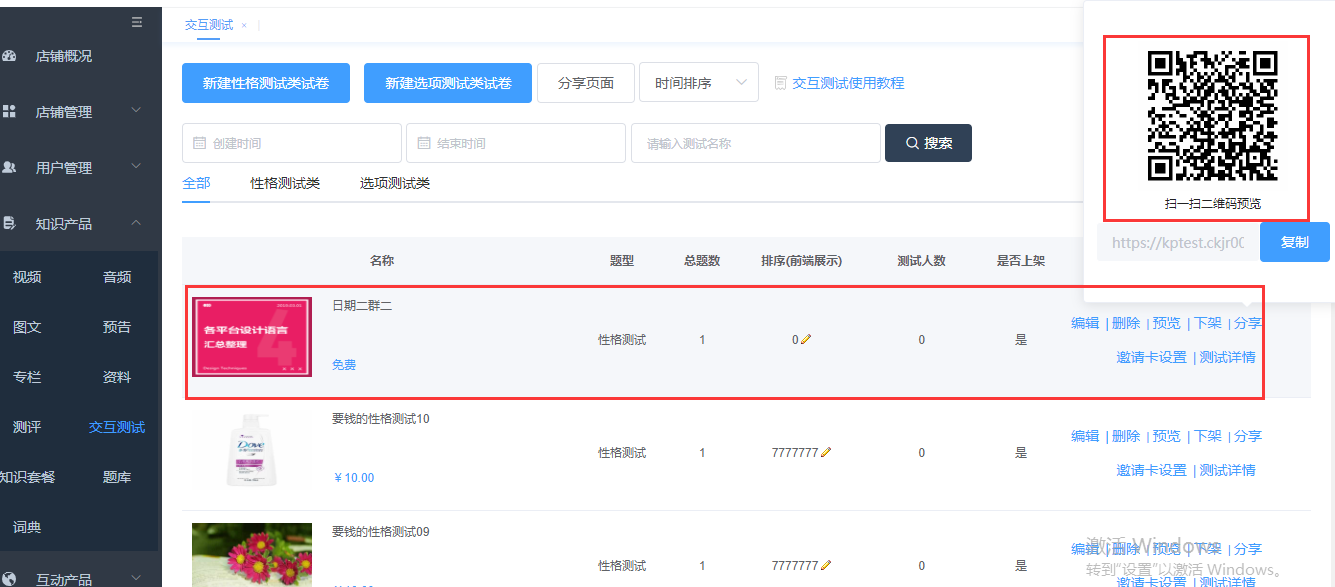Collapse the 知识产品 sidebar section

136,223
